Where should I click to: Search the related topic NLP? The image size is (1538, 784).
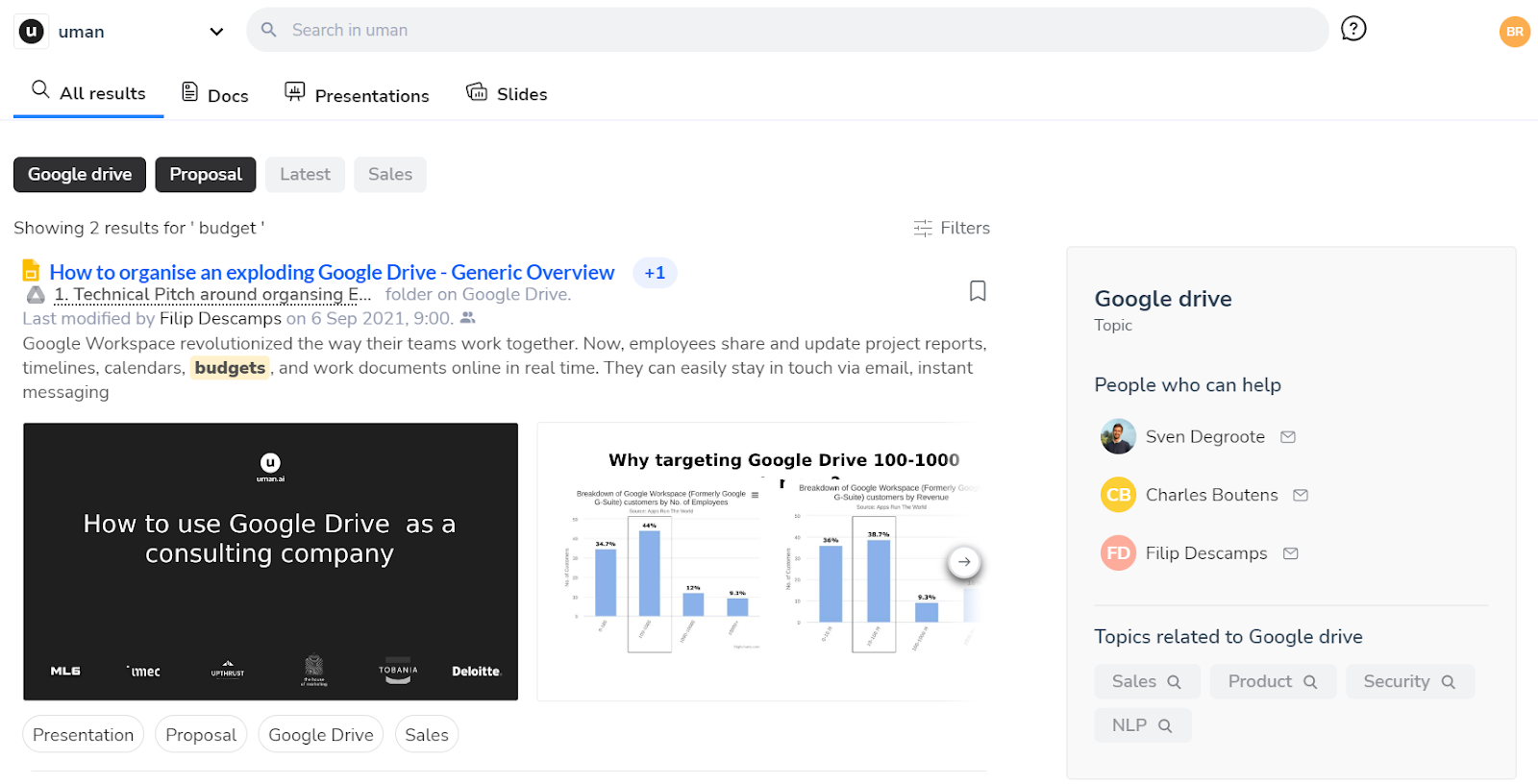point(1142,725)
